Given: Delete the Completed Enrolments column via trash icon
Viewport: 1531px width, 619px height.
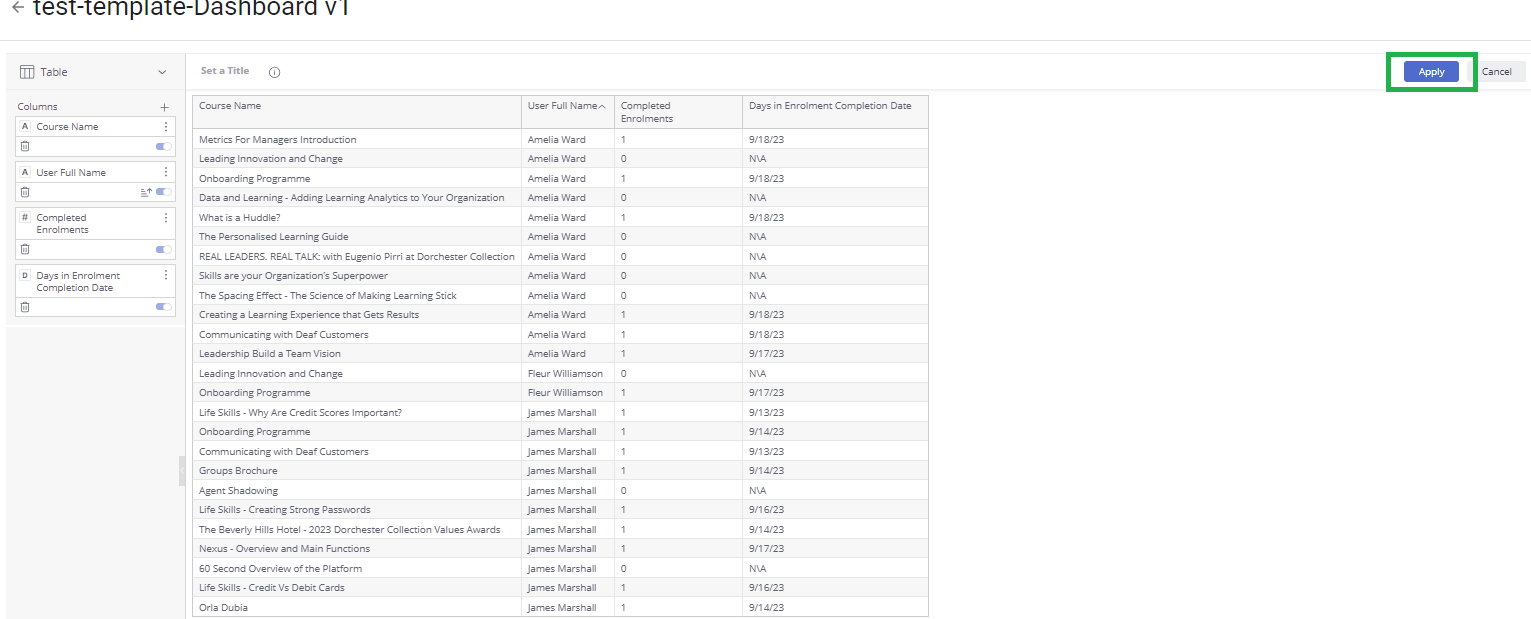Looking at the screenshot, I should pyautogui.click(x=24, y=250).
